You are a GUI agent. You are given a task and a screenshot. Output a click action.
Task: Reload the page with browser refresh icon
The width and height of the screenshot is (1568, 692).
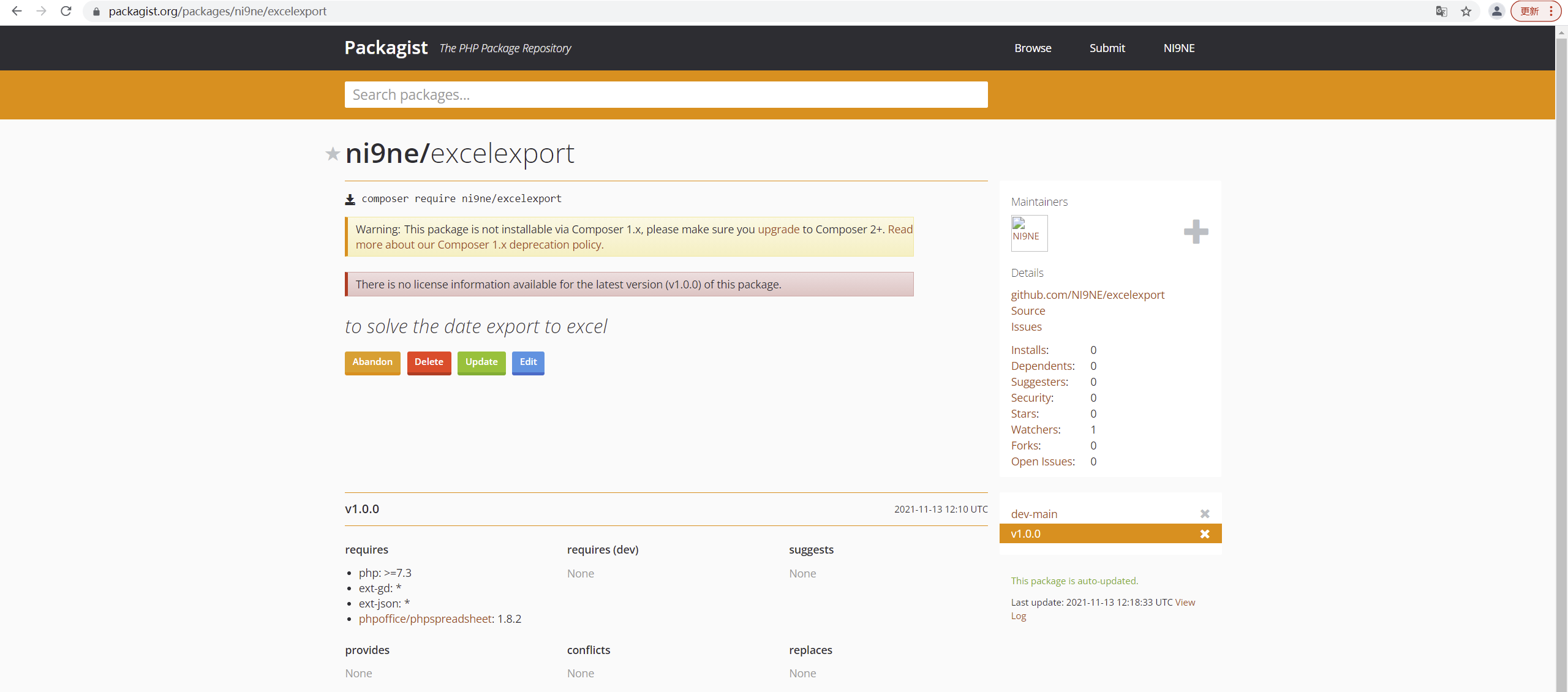tap(66, 11)
